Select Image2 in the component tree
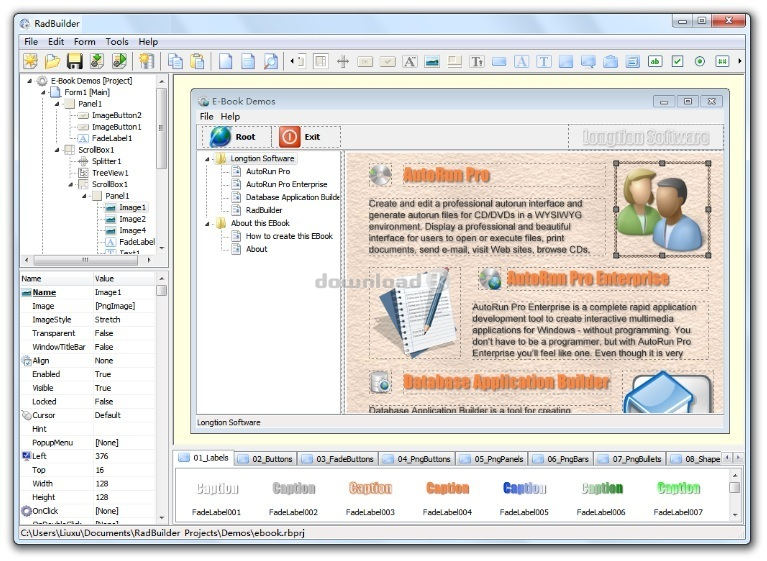The width and height of the screenshot is (767, 561). click(132, 219)
